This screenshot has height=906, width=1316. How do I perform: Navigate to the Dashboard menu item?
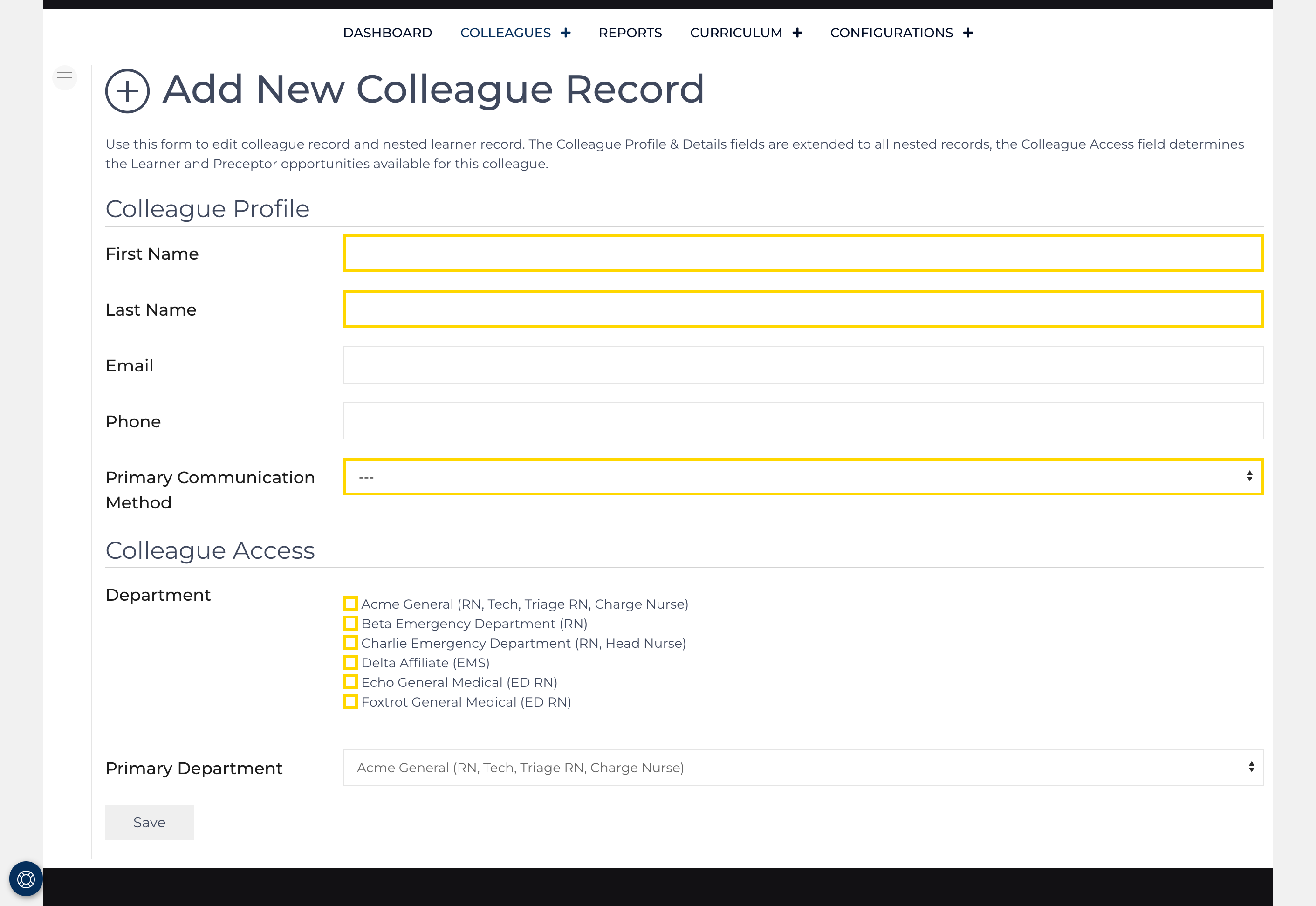pos(388,32)
